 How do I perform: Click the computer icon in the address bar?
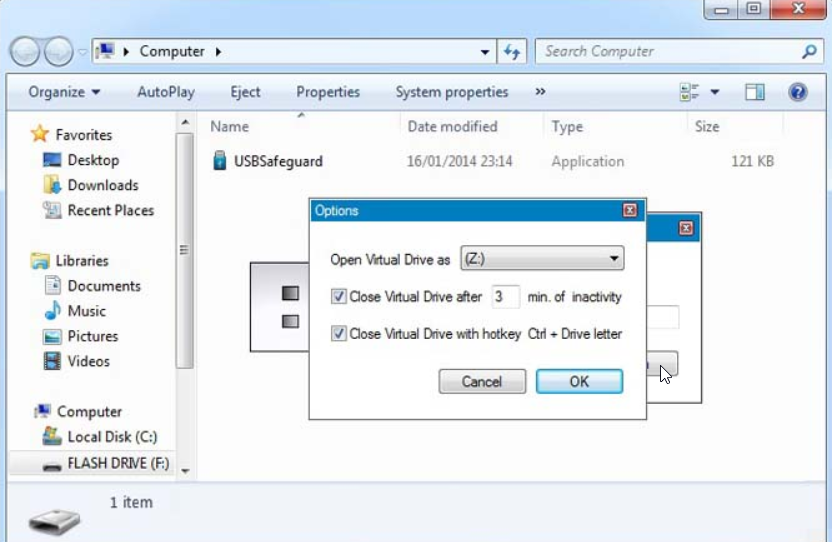coord(106,51)
